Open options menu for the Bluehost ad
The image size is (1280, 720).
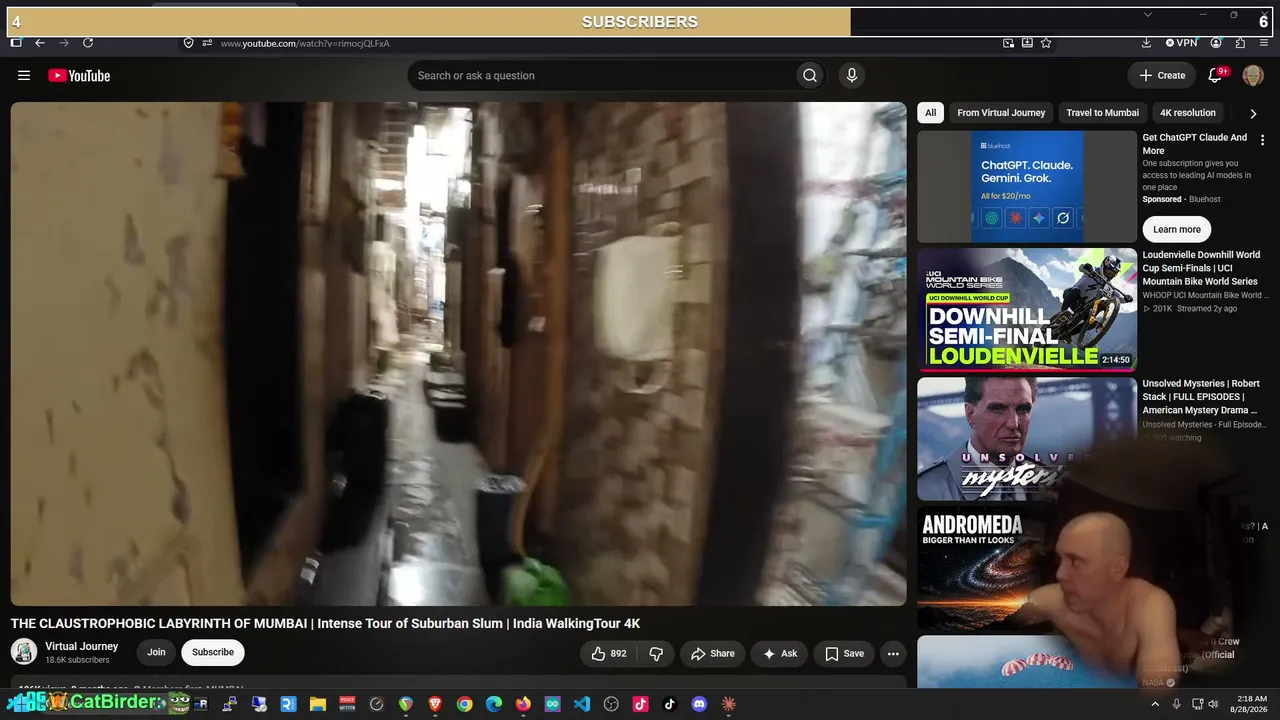coord(1262,141)
